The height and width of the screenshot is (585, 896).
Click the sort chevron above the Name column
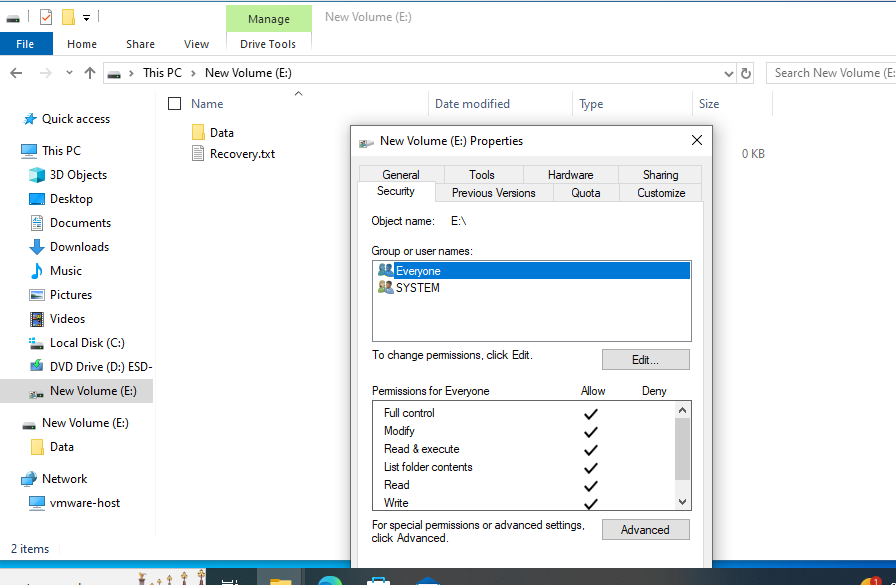[298, 93]
